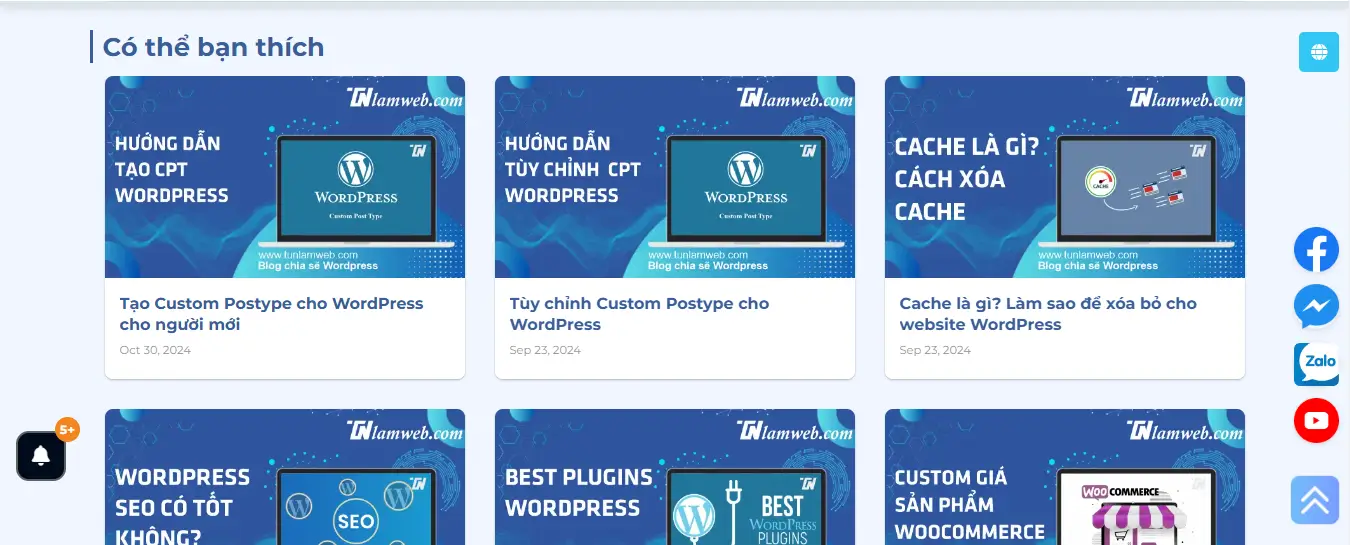Open link 'Tạo Custom Postype cho WordPress cho người mới'

(272, 314)
